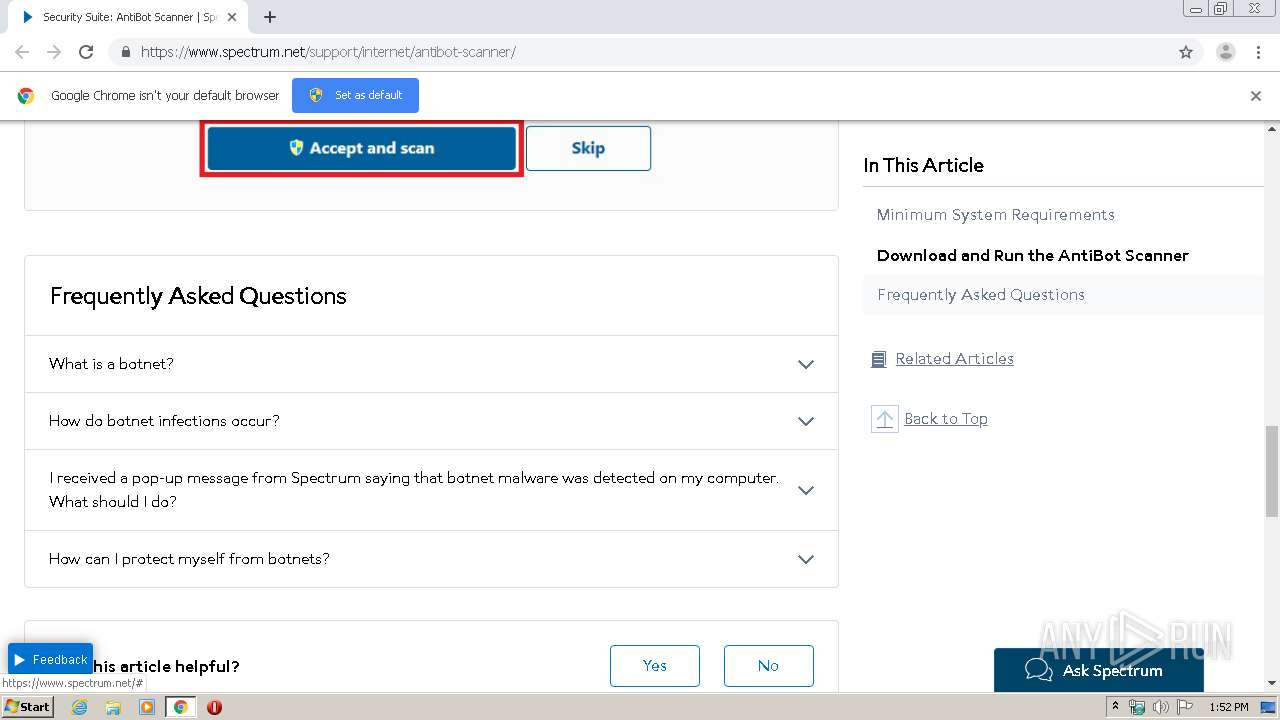
Task: Click the browser back arrow
Action: click(x=22, y=52)
